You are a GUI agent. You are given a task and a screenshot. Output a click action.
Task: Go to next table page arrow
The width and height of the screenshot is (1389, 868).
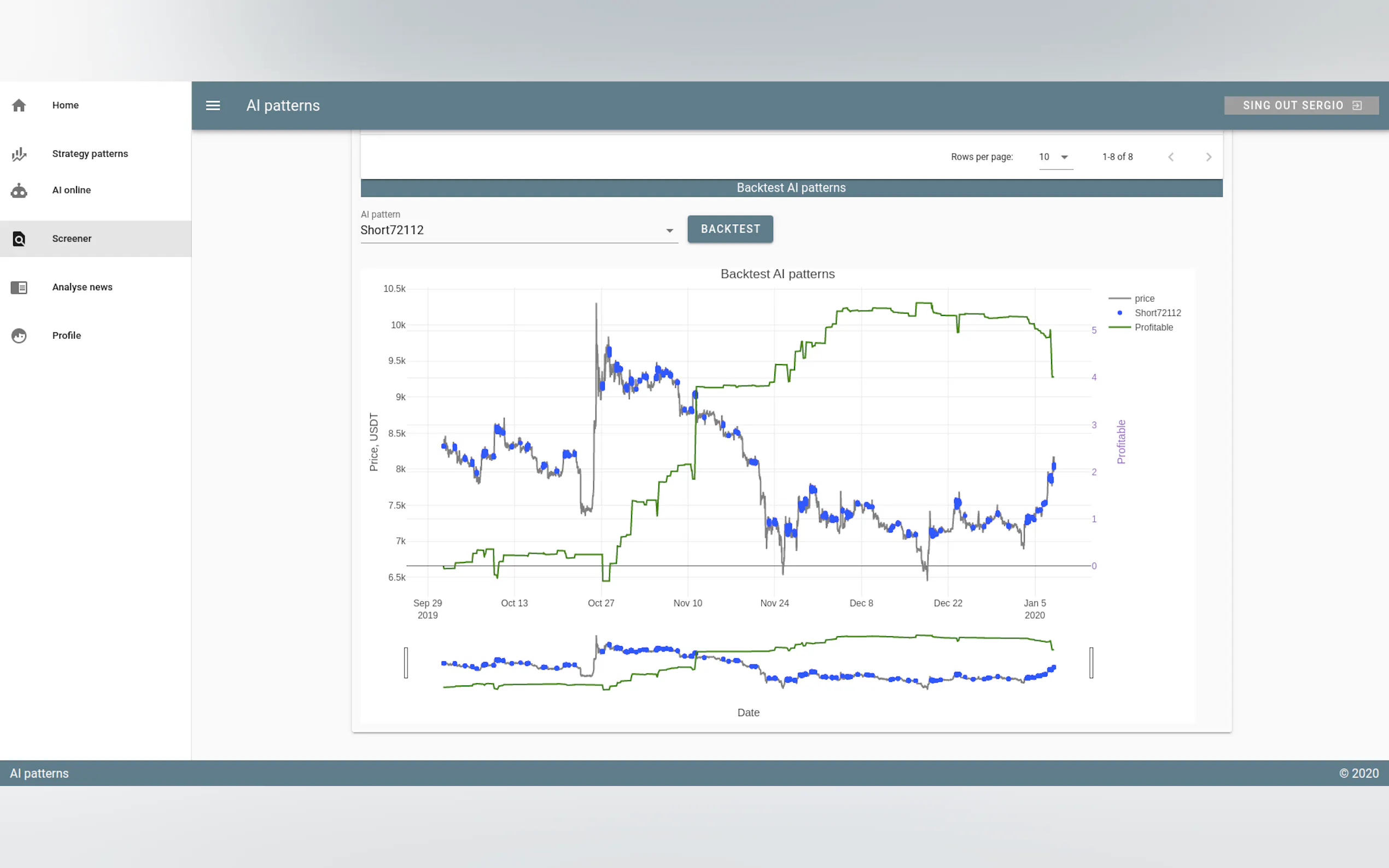point(1208,157)
